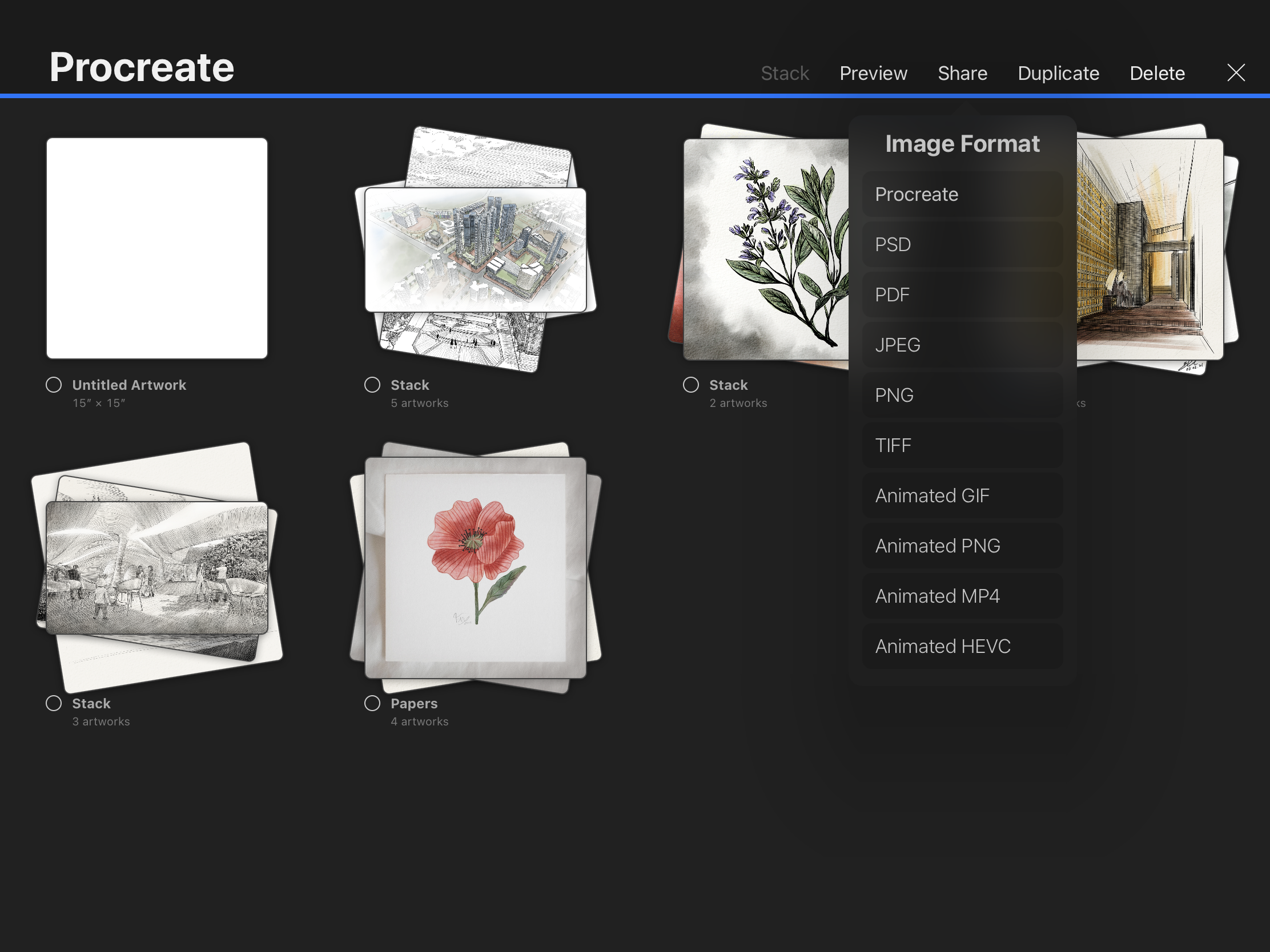Export as Animated GIF

(962, 496)
